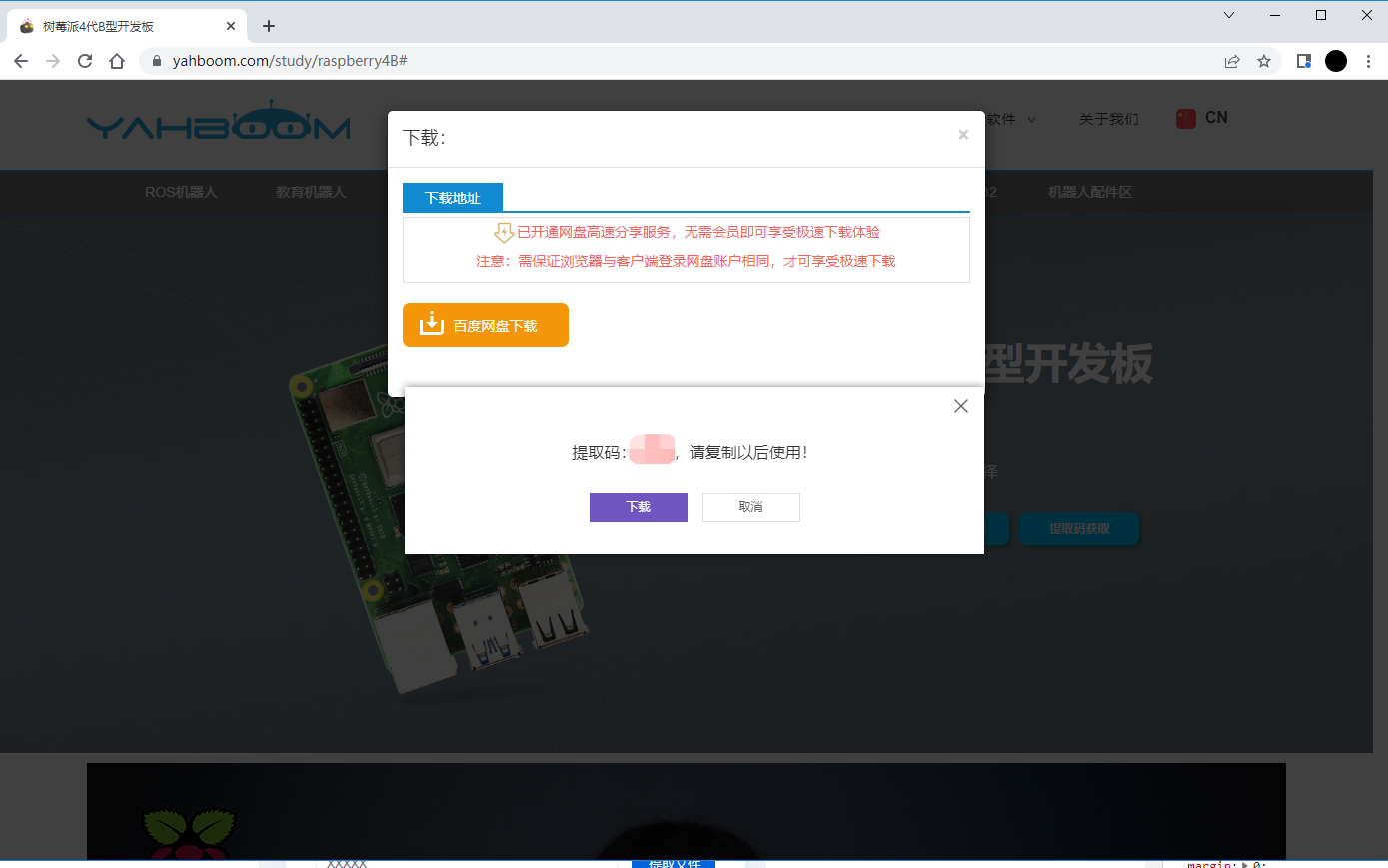Select the 树莓派4代B型开发板 browser tab
1388x868 pixels.
point(127,26)
